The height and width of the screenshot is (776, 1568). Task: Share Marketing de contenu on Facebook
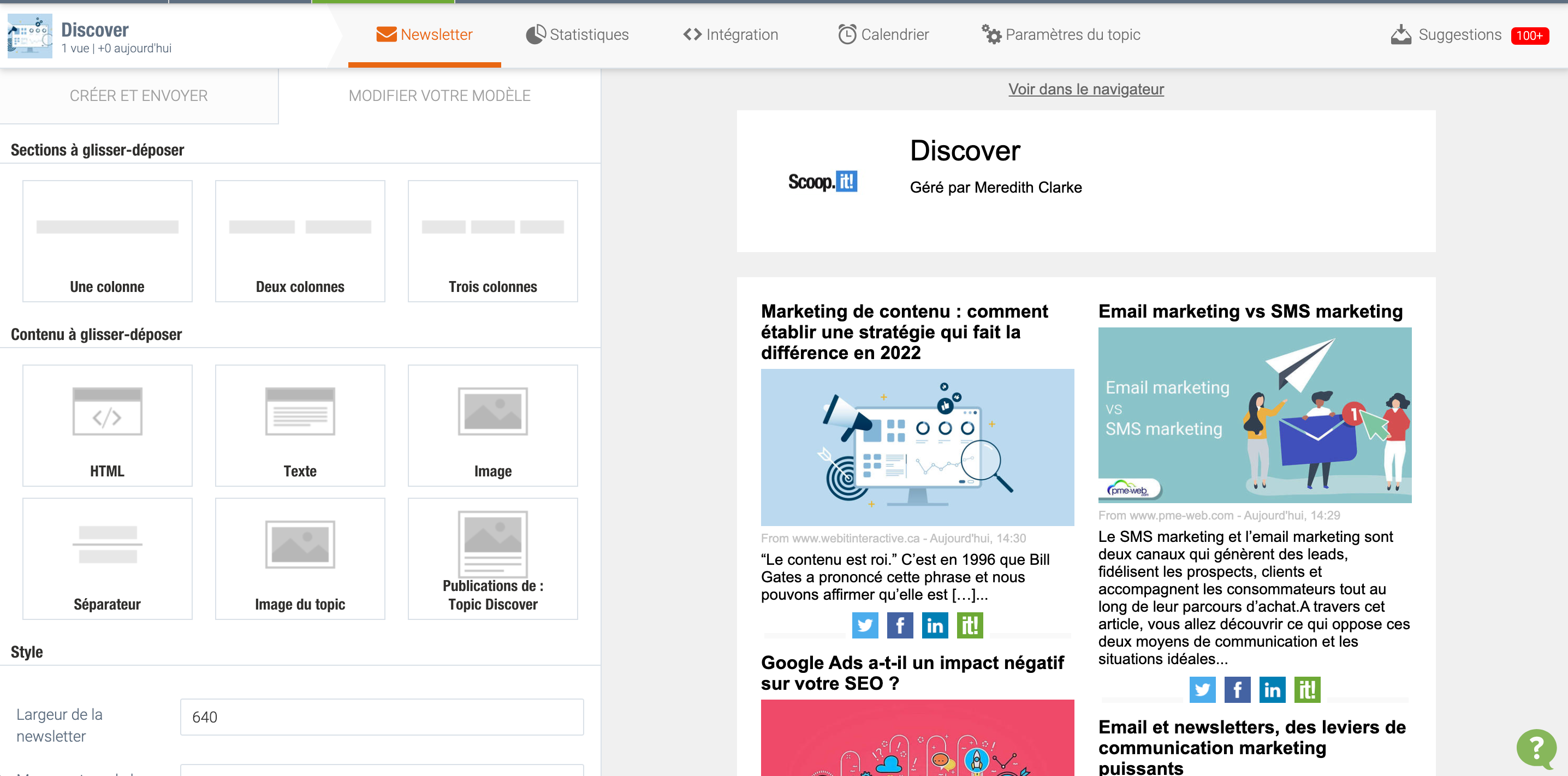pyautogui.click(x=900, y=625)
